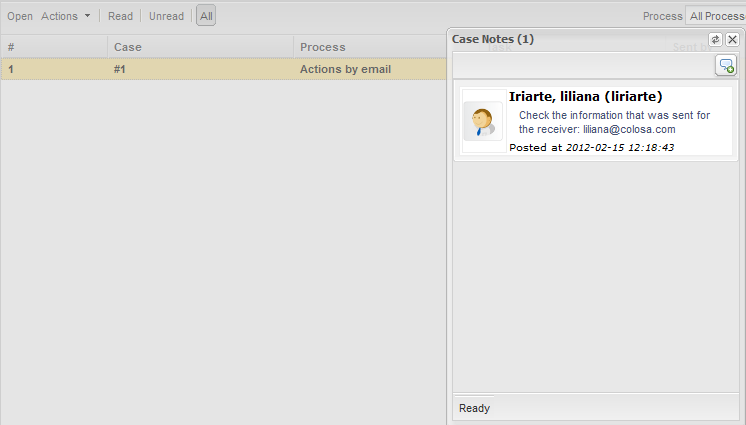Sort by the Case column header
The width and height of the screenshot is (746, 425).
click(200, 47)
